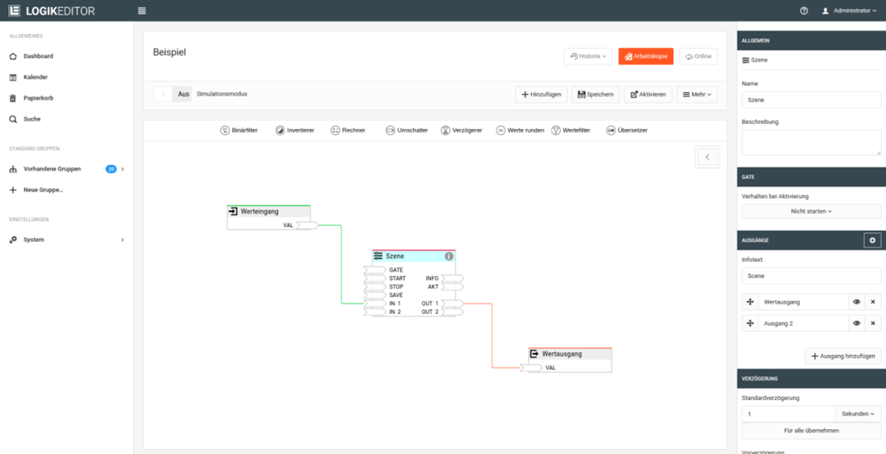Open Kalender in the sidebar
The width and height of the screenshot is (886, 454).
pos(35,77)
